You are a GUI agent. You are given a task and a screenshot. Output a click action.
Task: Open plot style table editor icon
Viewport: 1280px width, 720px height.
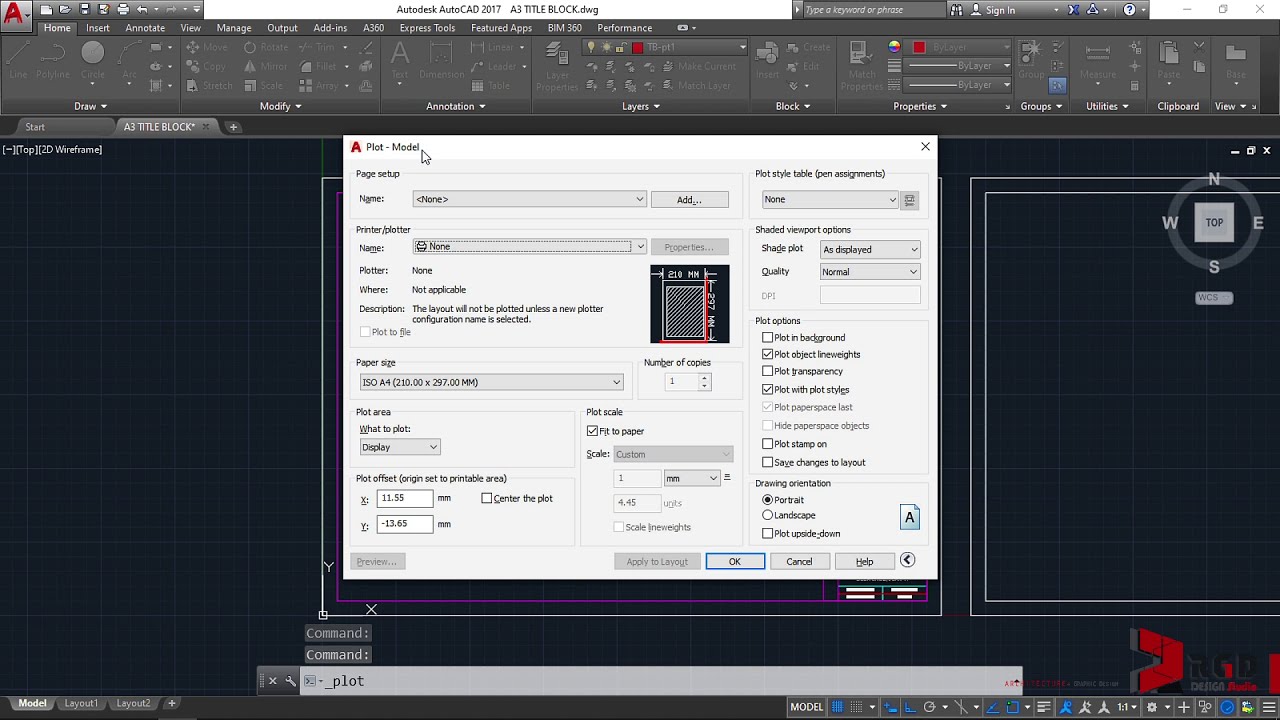[909, 200]
